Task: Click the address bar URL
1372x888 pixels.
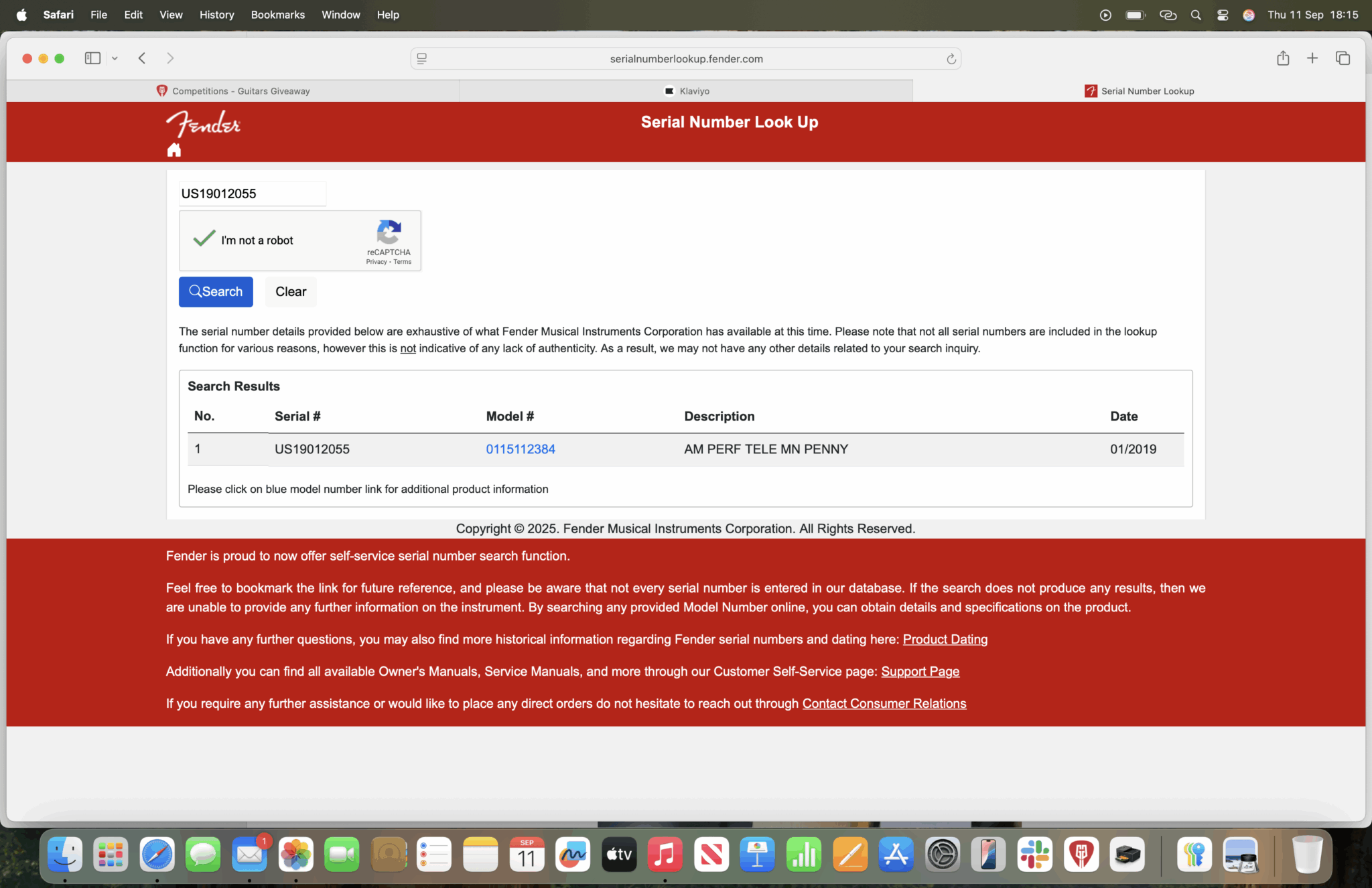Action: click(686, 59)
